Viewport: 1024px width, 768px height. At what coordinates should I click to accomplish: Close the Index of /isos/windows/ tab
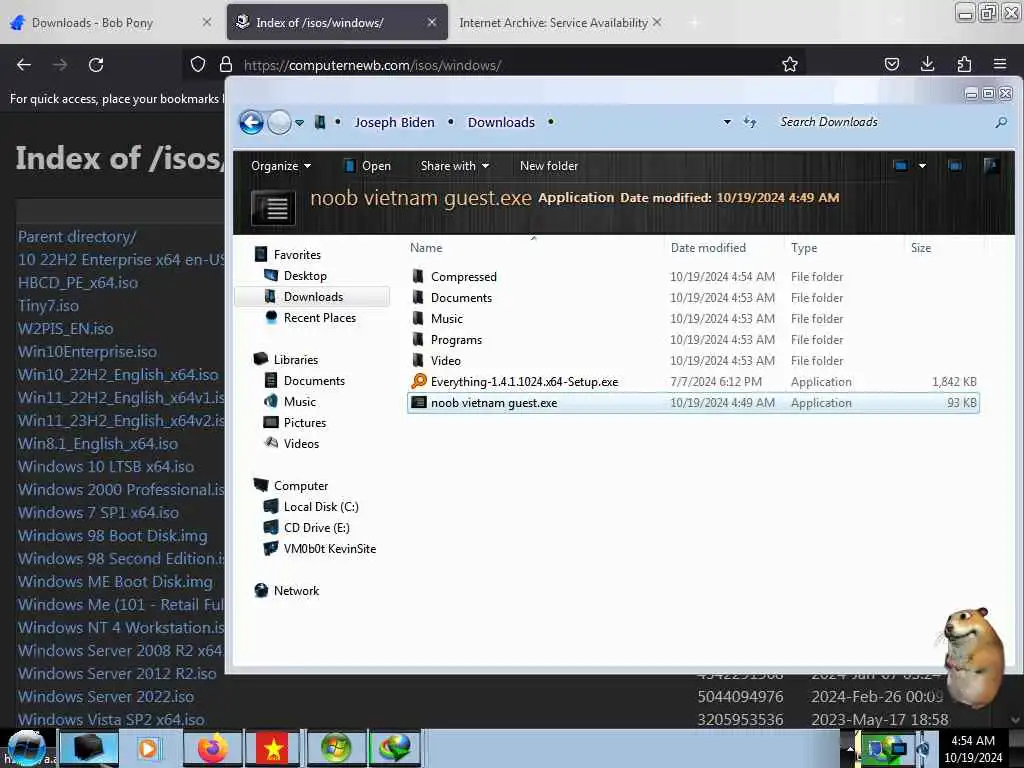(432, 22)
